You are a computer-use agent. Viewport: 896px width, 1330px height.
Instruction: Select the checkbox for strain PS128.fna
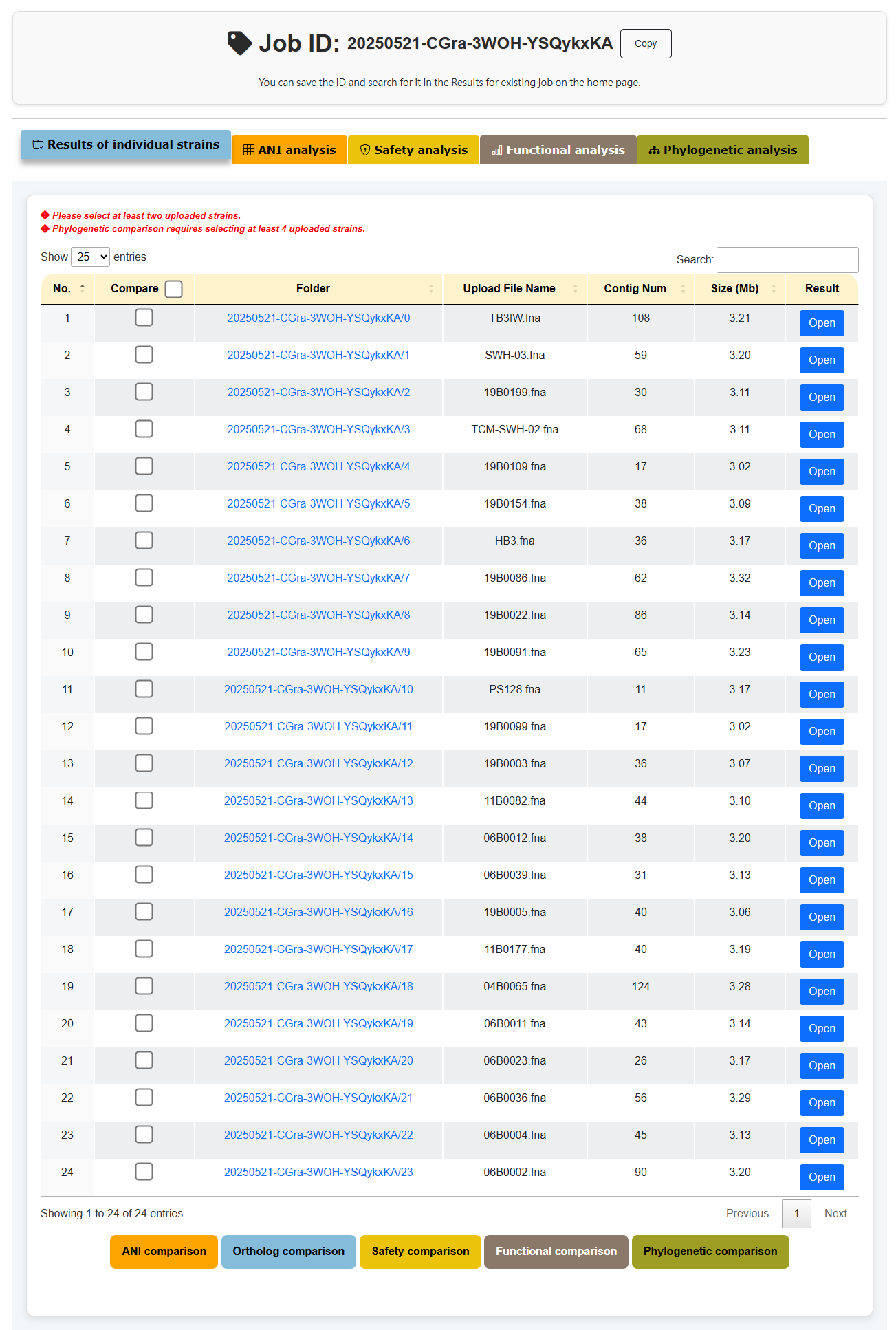click(144, 689)
